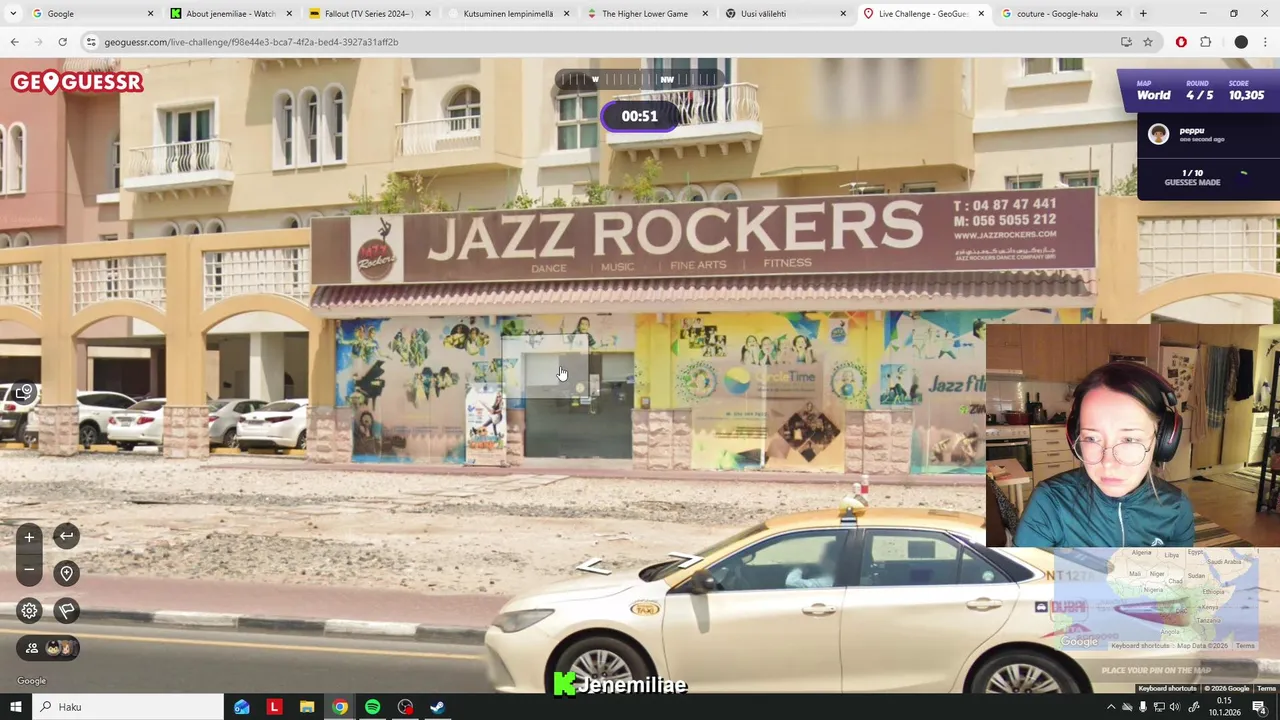Expand hidden system tray icons
Viewport: 1280px width, 720px height.
pos(1110,707)
